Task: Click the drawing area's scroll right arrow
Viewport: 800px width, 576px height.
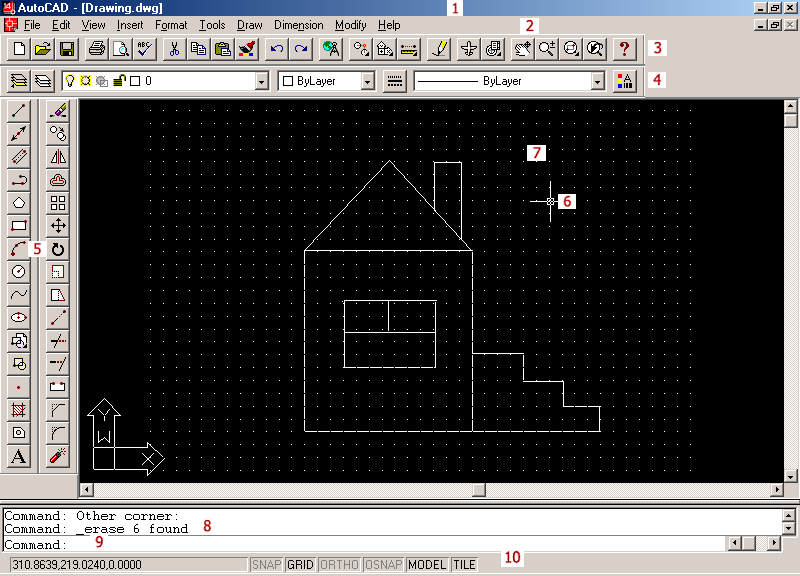Action: click(777, 490)
